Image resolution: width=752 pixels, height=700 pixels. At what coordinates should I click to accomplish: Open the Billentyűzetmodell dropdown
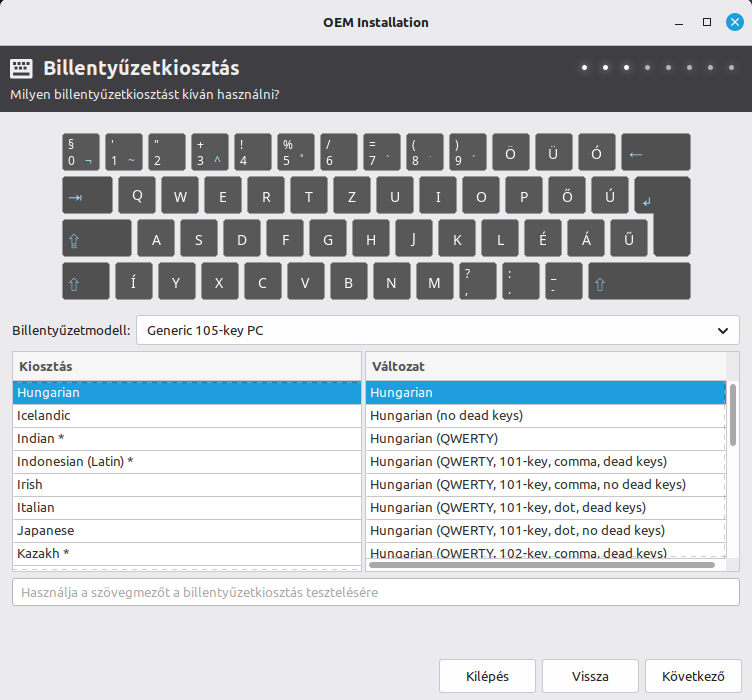tap(437, 330)
